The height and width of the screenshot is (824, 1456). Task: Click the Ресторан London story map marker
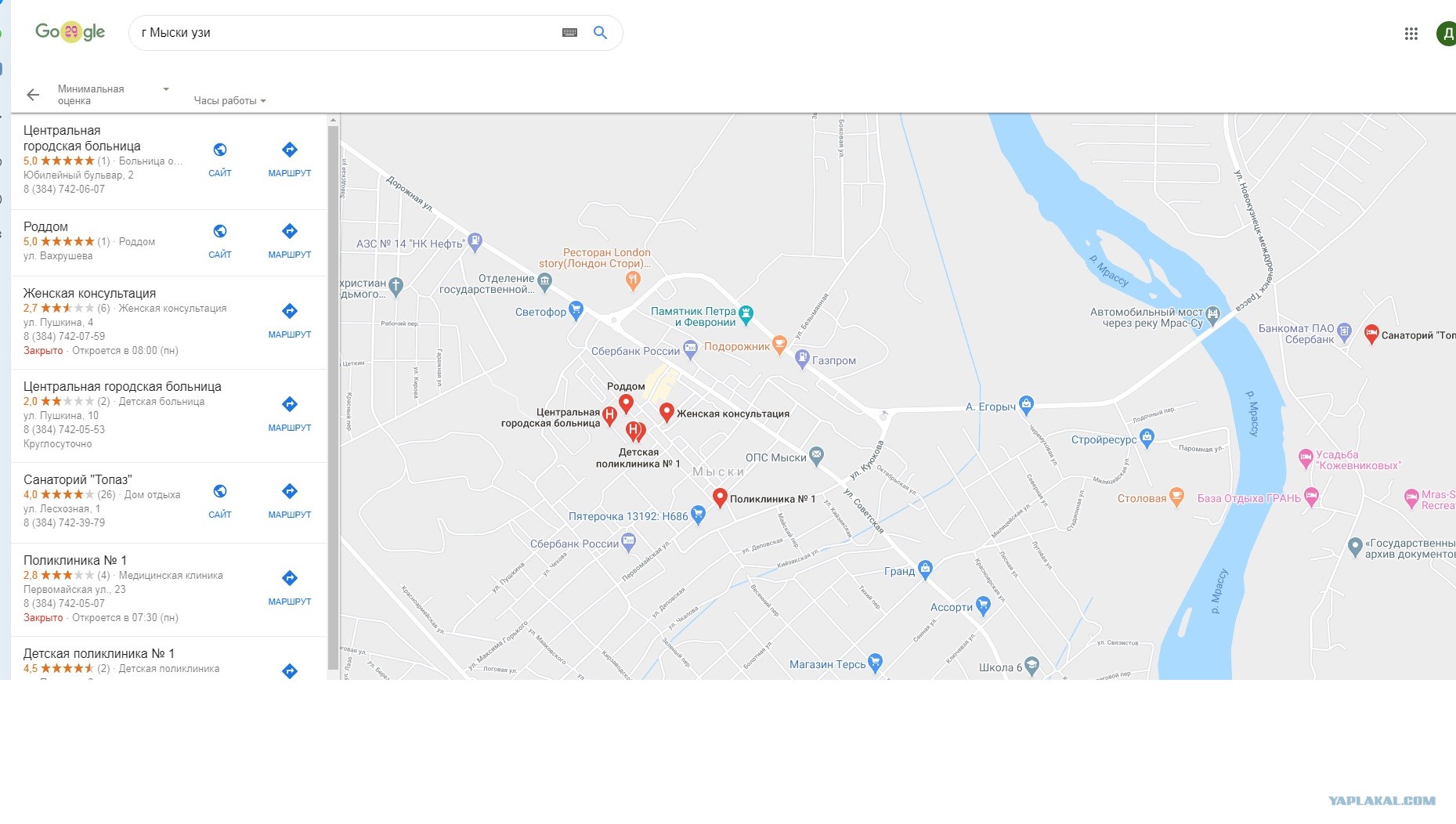[x=634, y=280]
